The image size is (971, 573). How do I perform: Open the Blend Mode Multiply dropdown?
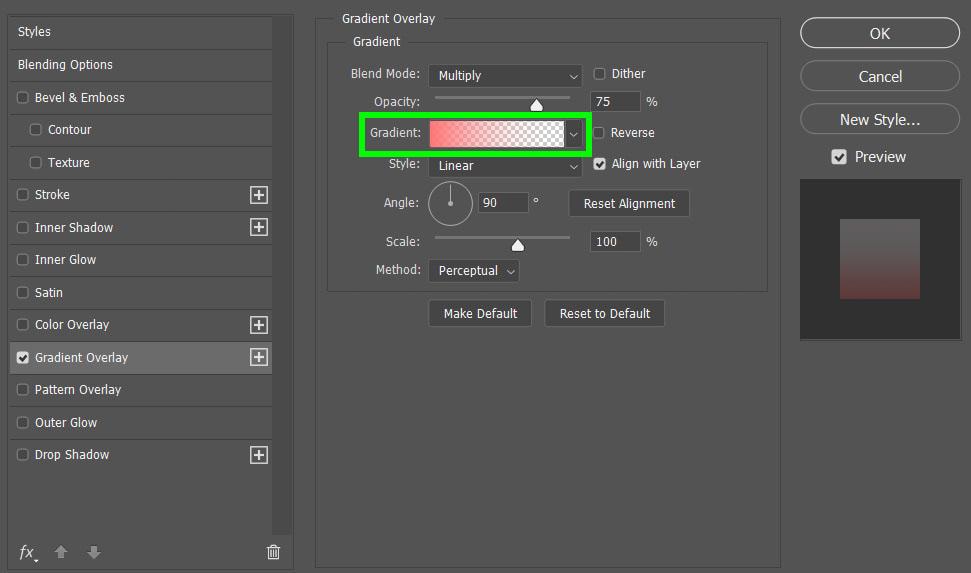click(x=505, y=76)
